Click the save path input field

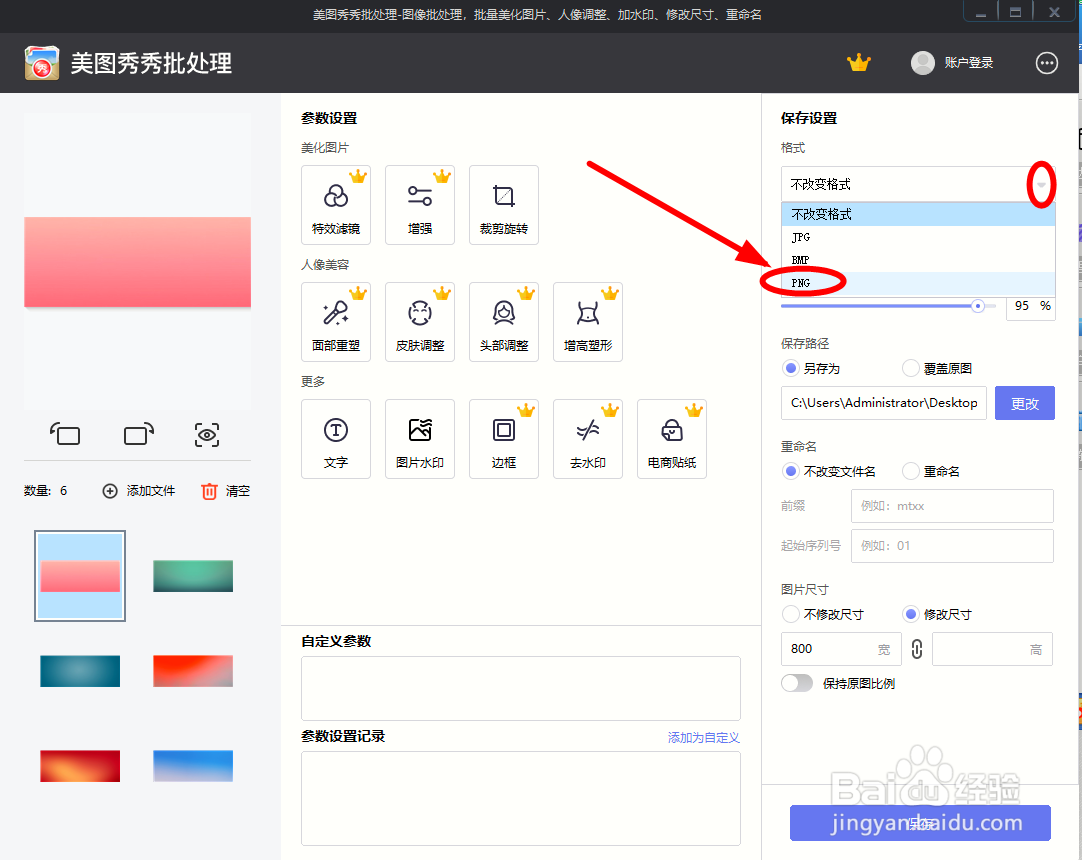coord(884,403)
